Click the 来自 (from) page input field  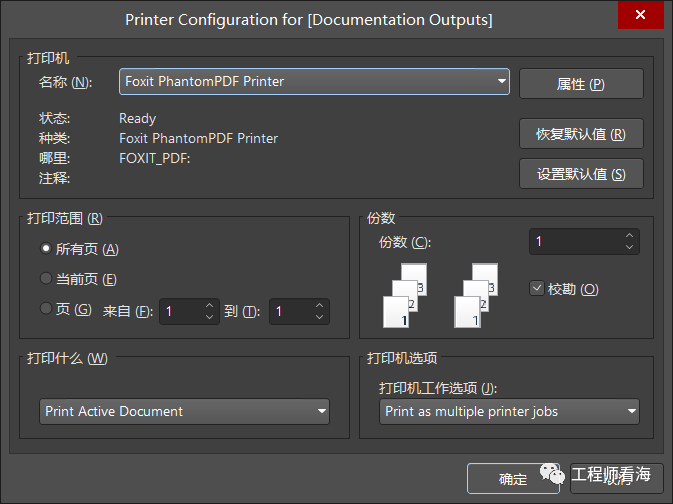tap(180, 312)
